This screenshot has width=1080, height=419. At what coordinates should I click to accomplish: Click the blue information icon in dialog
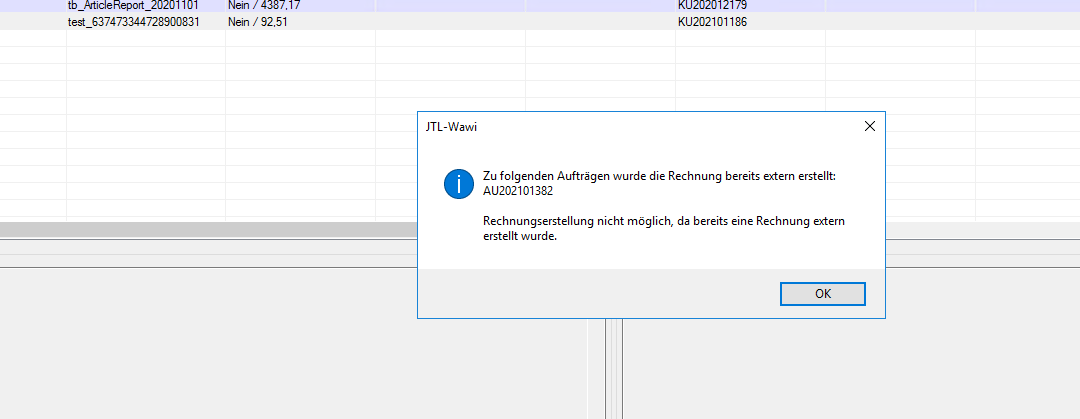click(459, 185)
